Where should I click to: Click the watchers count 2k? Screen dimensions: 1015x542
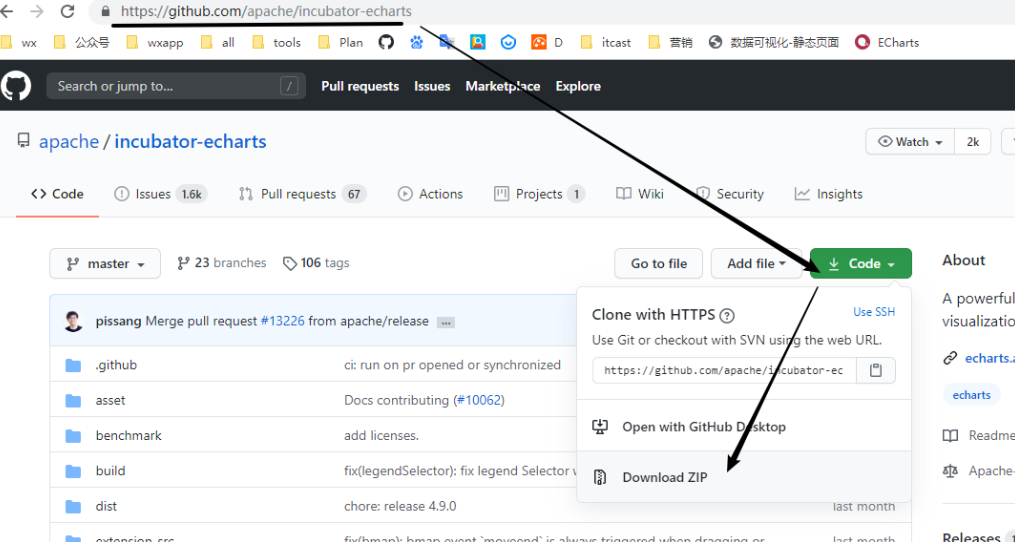[973, 142]
